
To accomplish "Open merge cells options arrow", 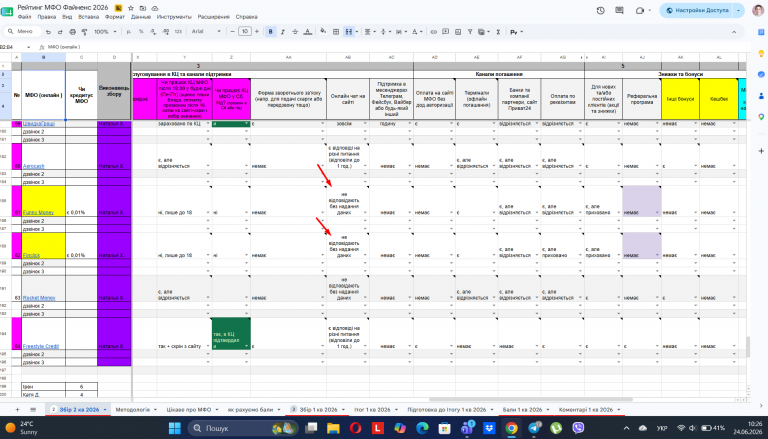I will point(357,32).
